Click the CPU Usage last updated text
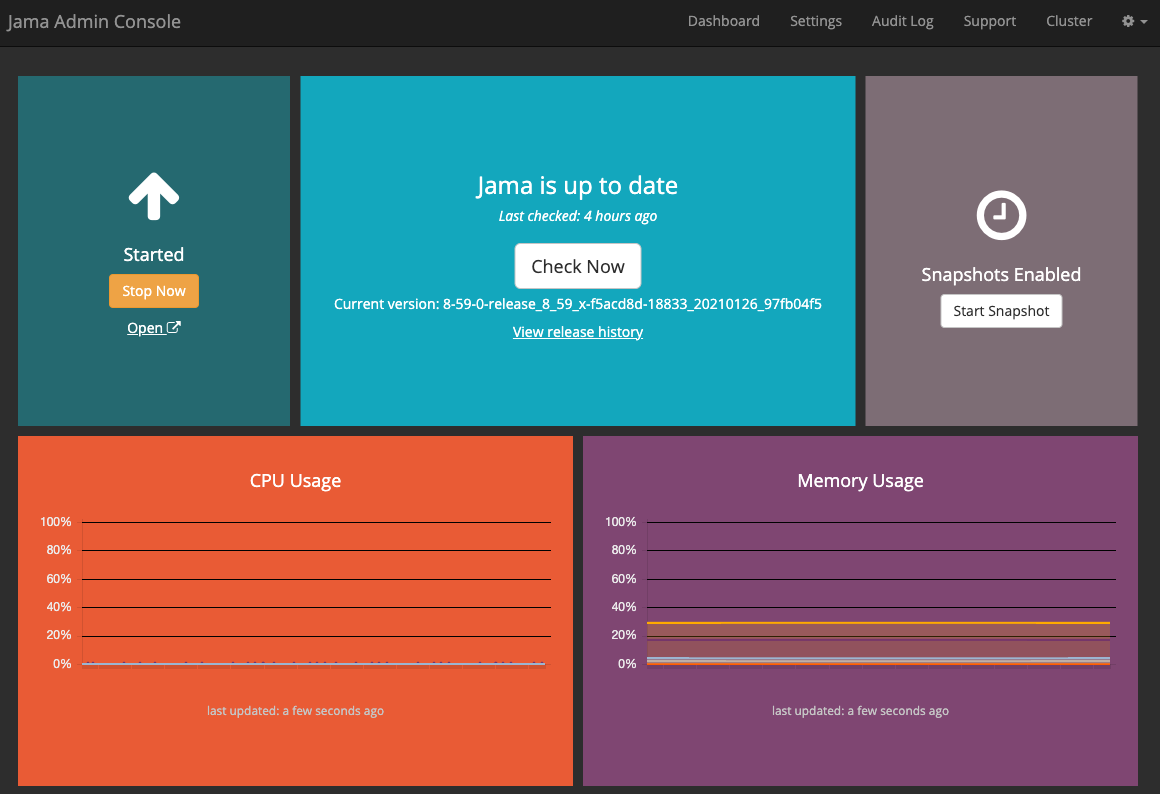The width and height of the screenshot is (1160, 794). pos(295,710)
